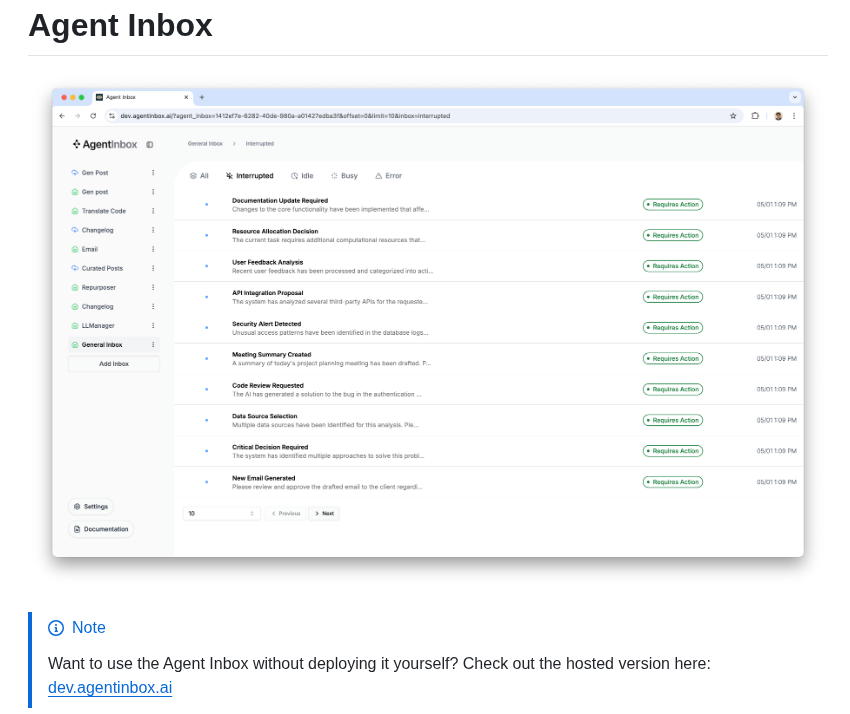Open a new browser tab with plus
Screen dimensions: 850x714
[x=202, y=98]
